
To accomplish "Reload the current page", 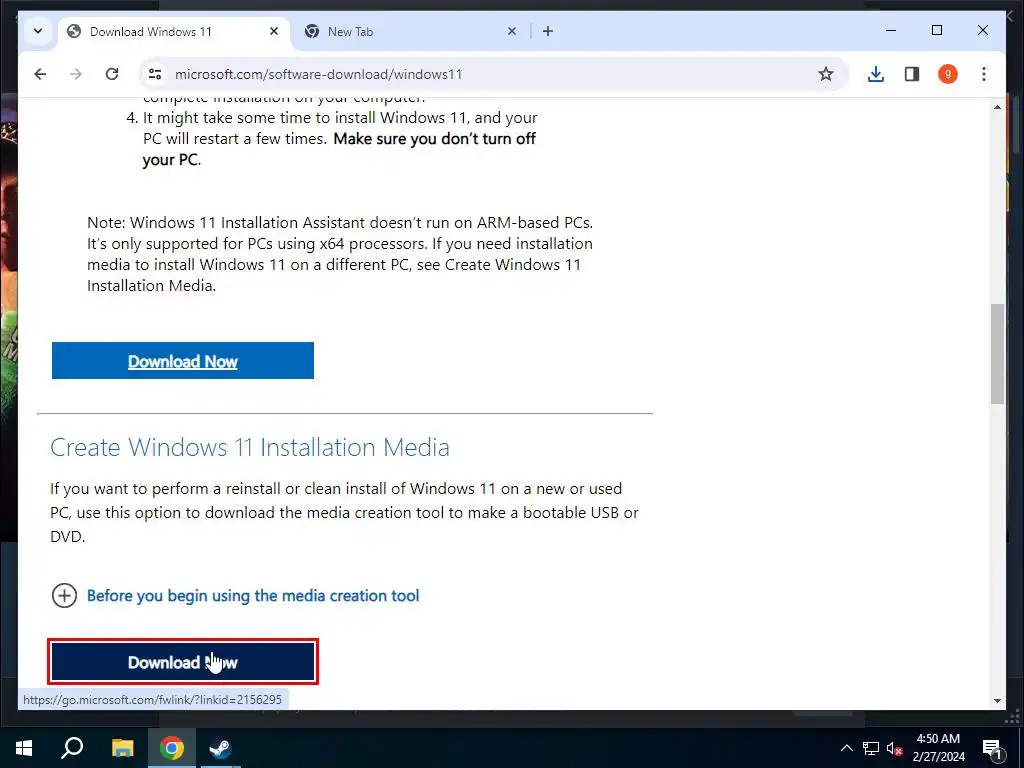I will pos(112,74).
